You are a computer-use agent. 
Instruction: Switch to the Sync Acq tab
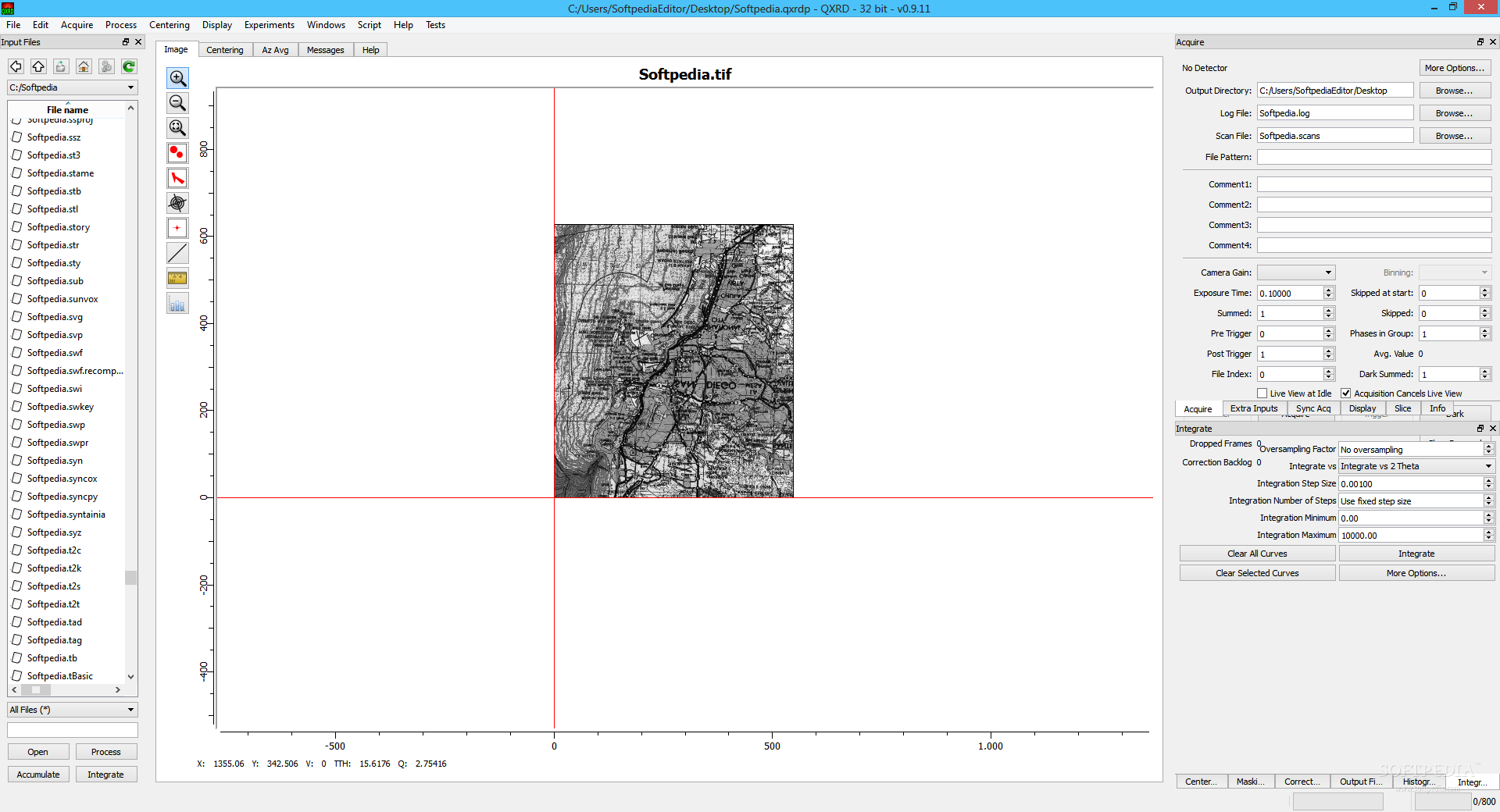coord(1312,408)
